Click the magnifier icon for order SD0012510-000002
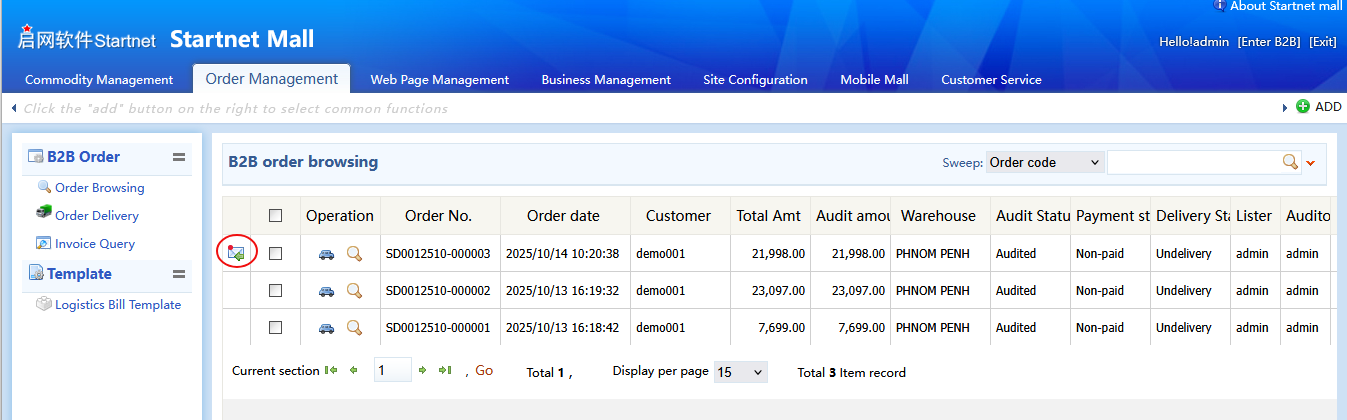 click(x=354, y=291)
